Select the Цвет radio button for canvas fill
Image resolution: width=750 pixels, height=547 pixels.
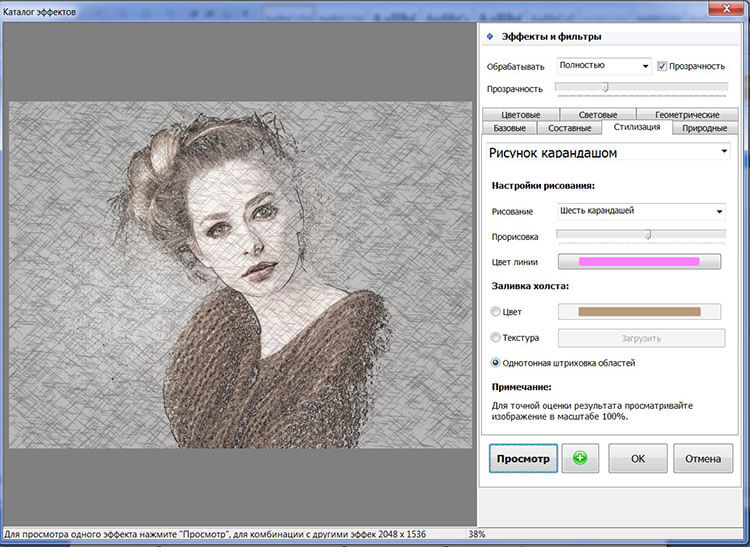(497, 312)
